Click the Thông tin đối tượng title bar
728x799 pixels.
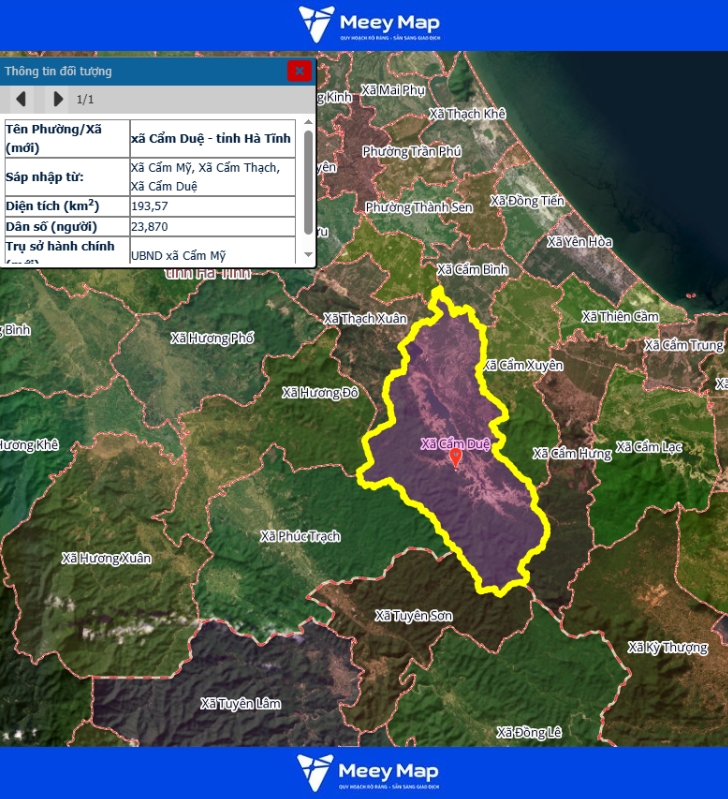[x=140, y=71]
